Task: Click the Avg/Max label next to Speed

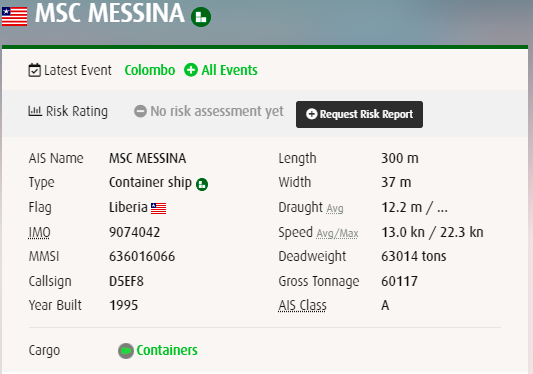Action: [x=337, y=233]
